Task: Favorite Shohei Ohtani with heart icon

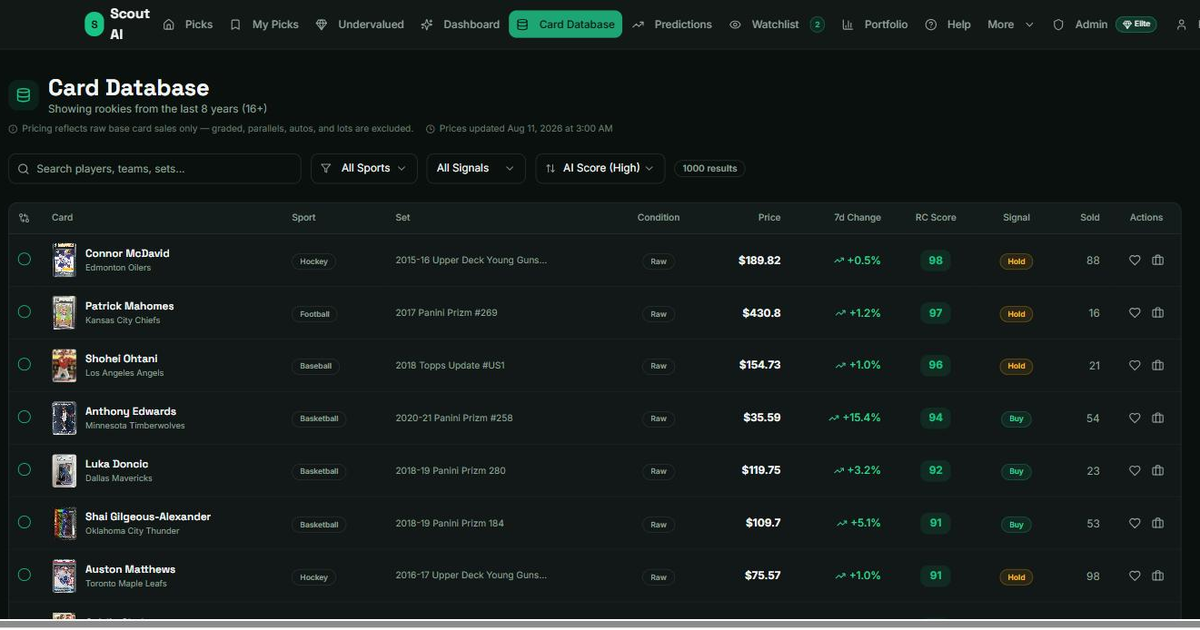Action: tap(1134, 365)
